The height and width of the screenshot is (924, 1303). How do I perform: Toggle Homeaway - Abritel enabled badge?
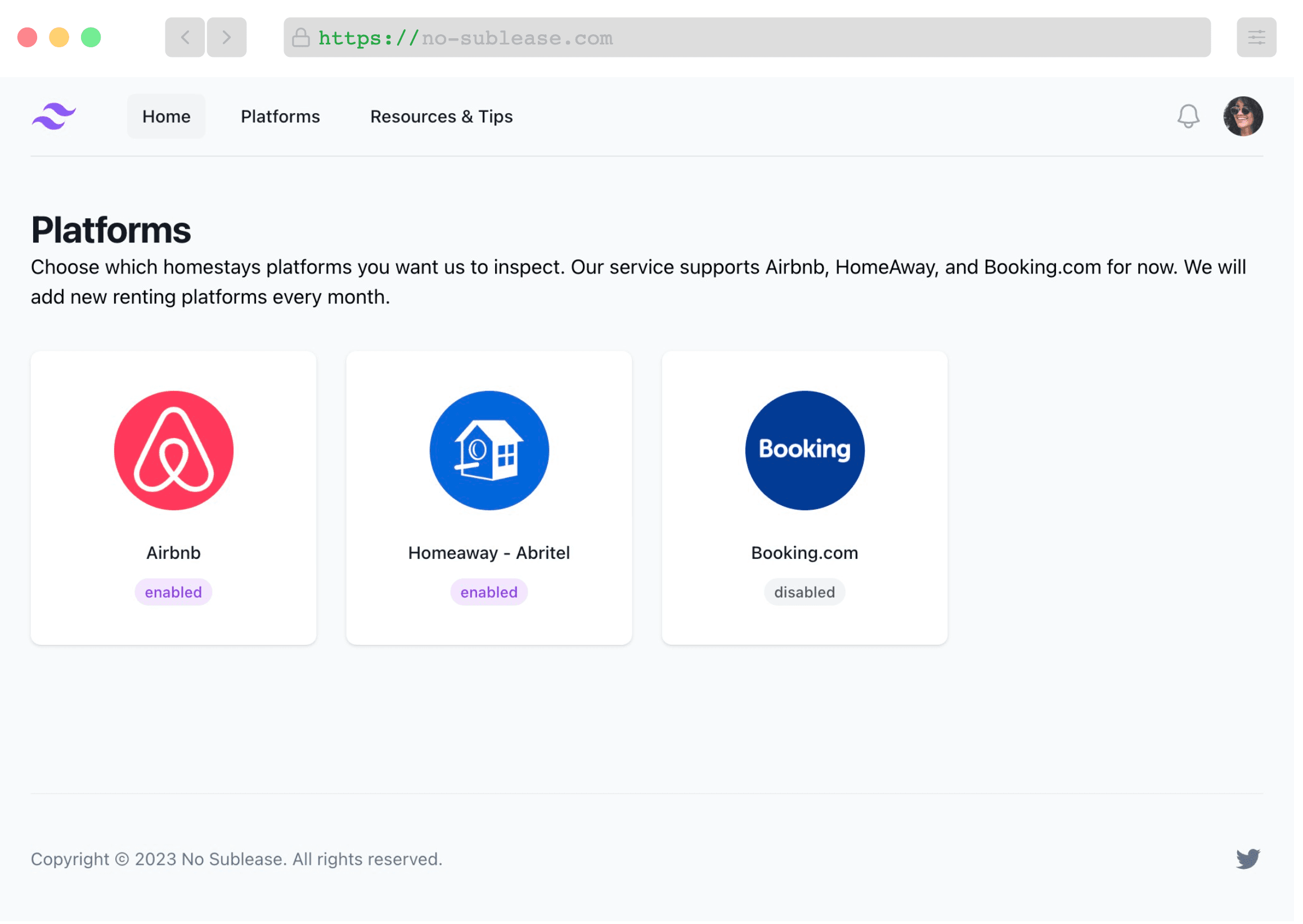[x=489, y=592]
